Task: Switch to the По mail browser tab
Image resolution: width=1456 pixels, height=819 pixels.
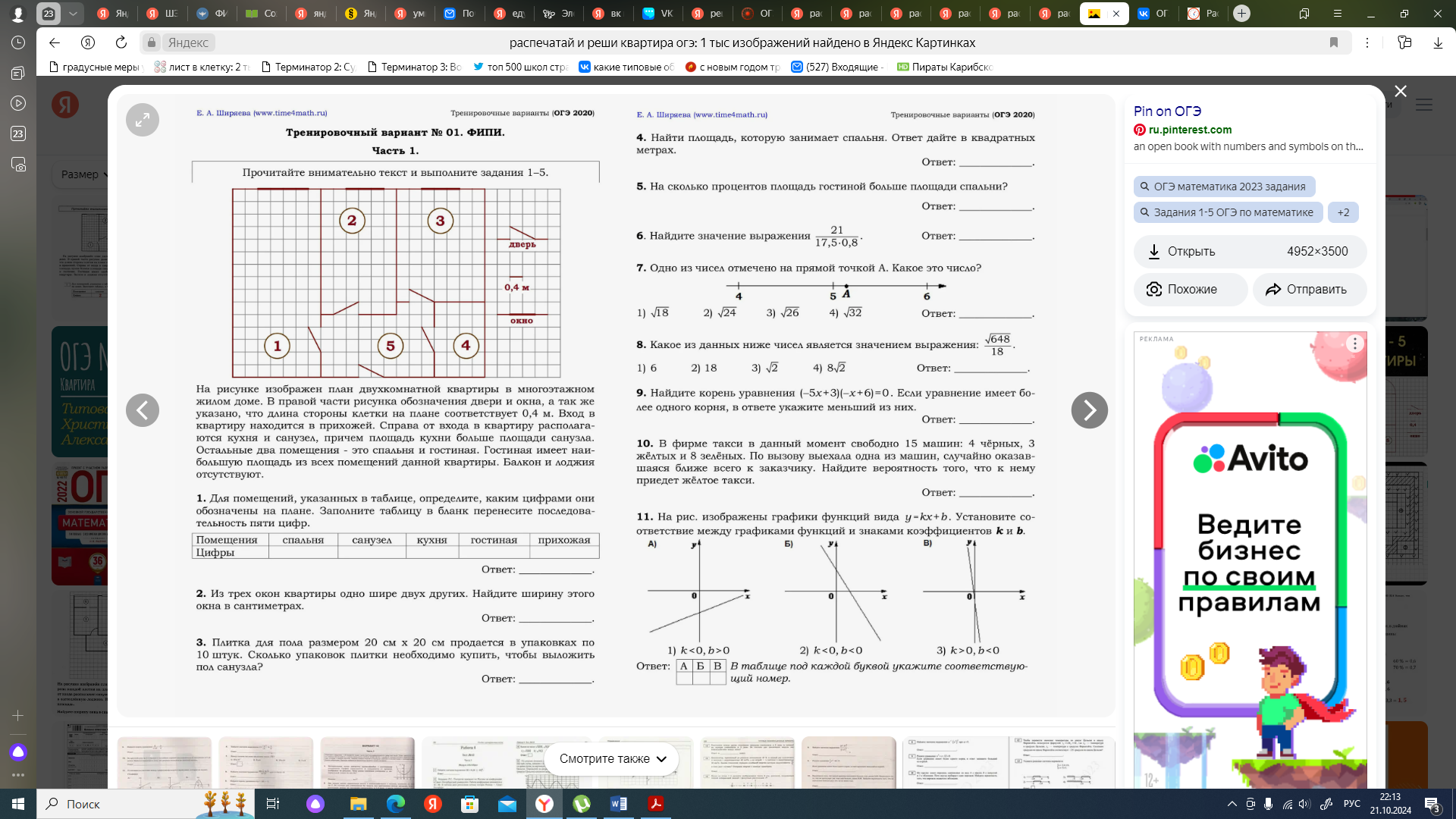Action: (460, 14)
